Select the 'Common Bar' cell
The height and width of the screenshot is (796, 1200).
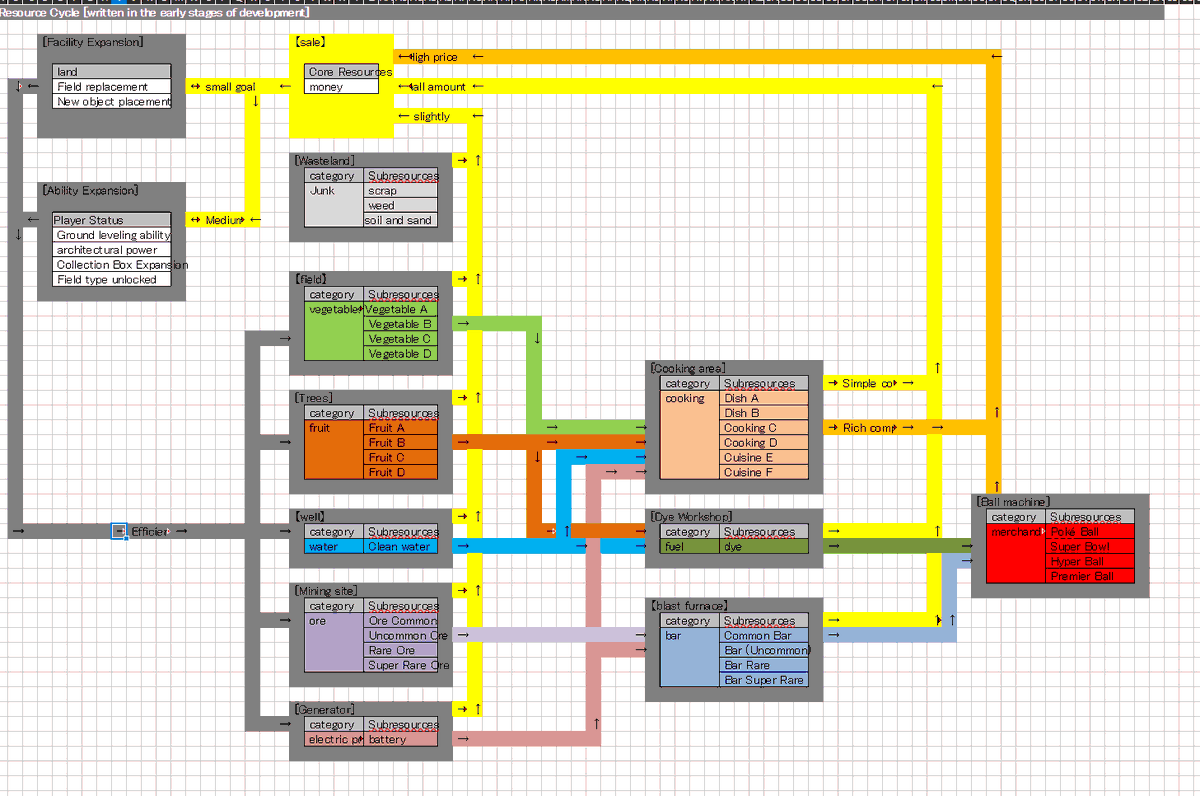coord(764,636)
